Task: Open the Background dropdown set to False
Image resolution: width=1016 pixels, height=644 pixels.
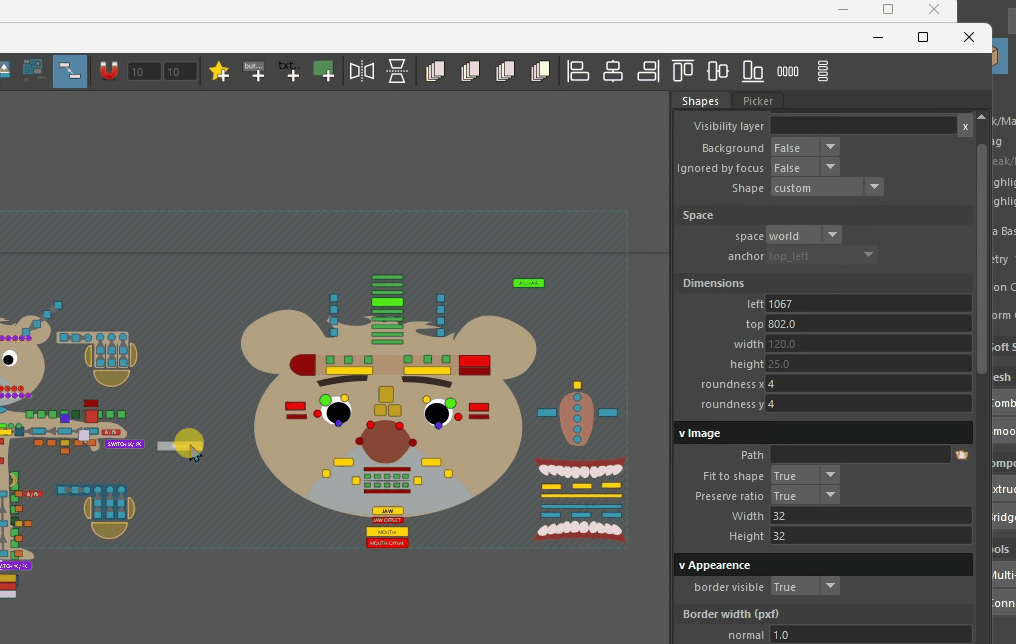Action: pos(805,148)
